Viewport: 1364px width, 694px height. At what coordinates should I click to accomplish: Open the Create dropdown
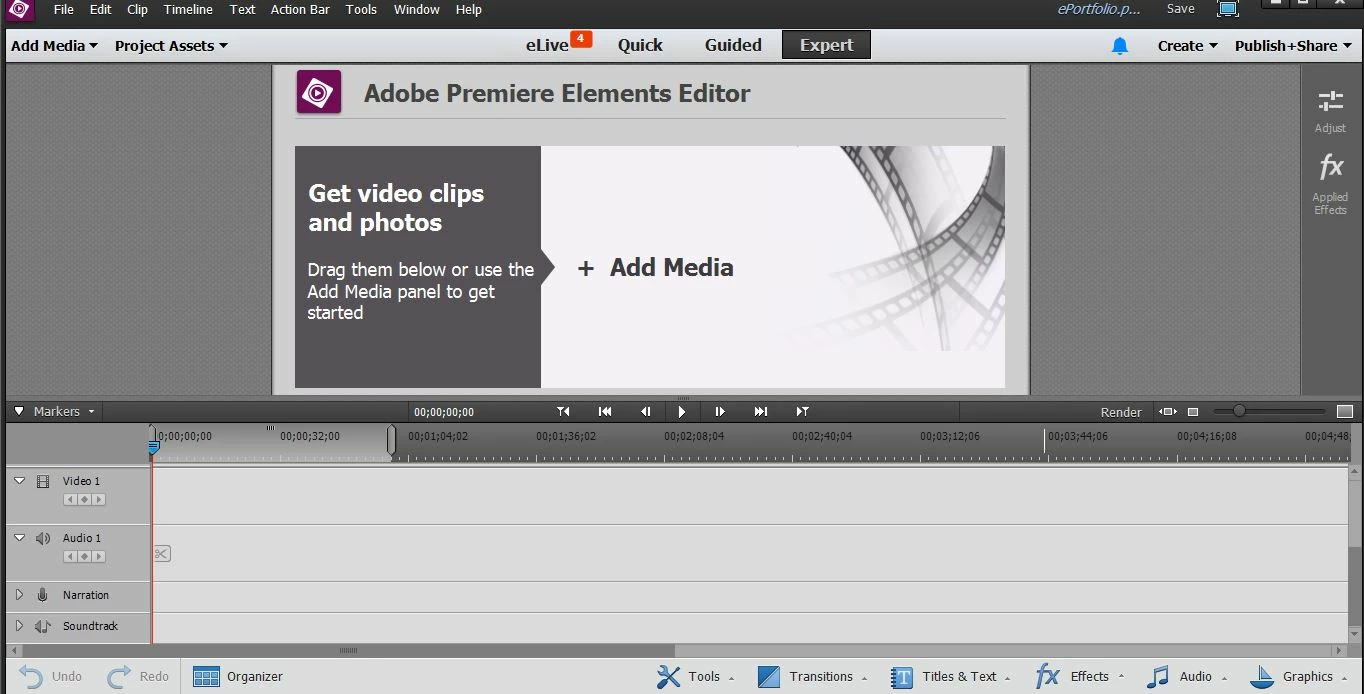(x=1187, y=46)
